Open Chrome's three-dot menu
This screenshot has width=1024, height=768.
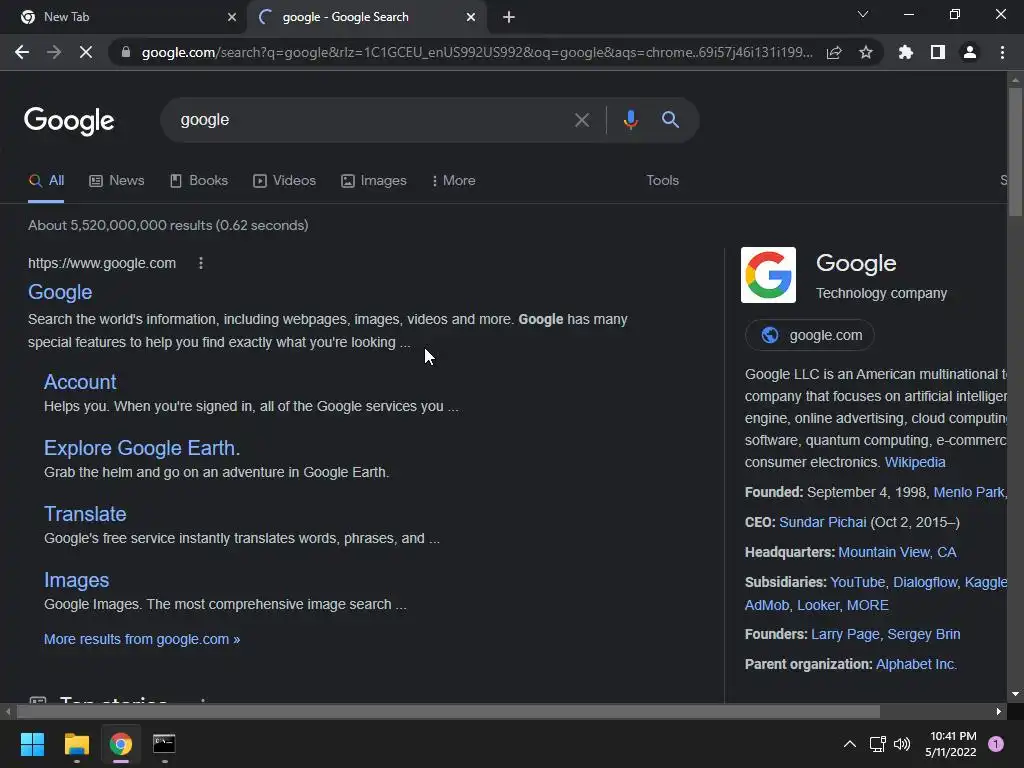point(1002,52)
